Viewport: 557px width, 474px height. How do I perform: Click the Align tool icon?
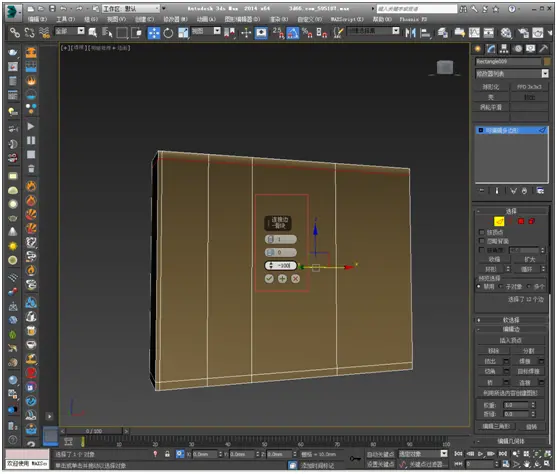coord(425,33)
